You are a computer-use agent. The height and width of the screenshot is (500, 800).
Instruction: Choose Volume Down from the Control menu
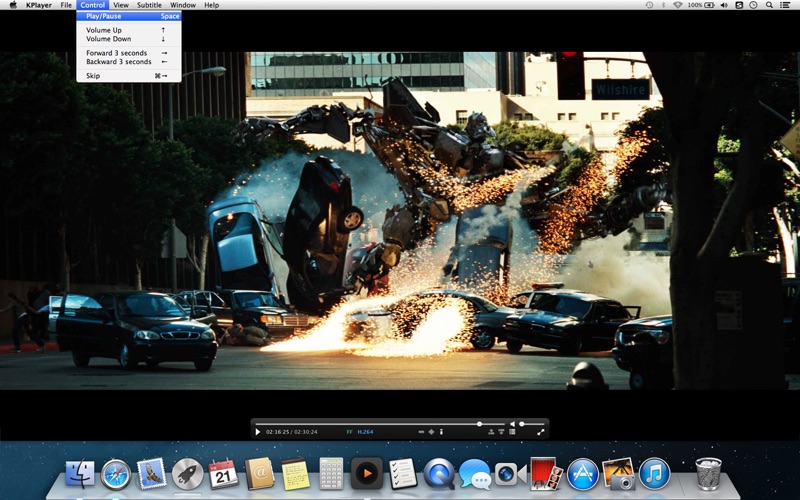(x=129, y=39)
